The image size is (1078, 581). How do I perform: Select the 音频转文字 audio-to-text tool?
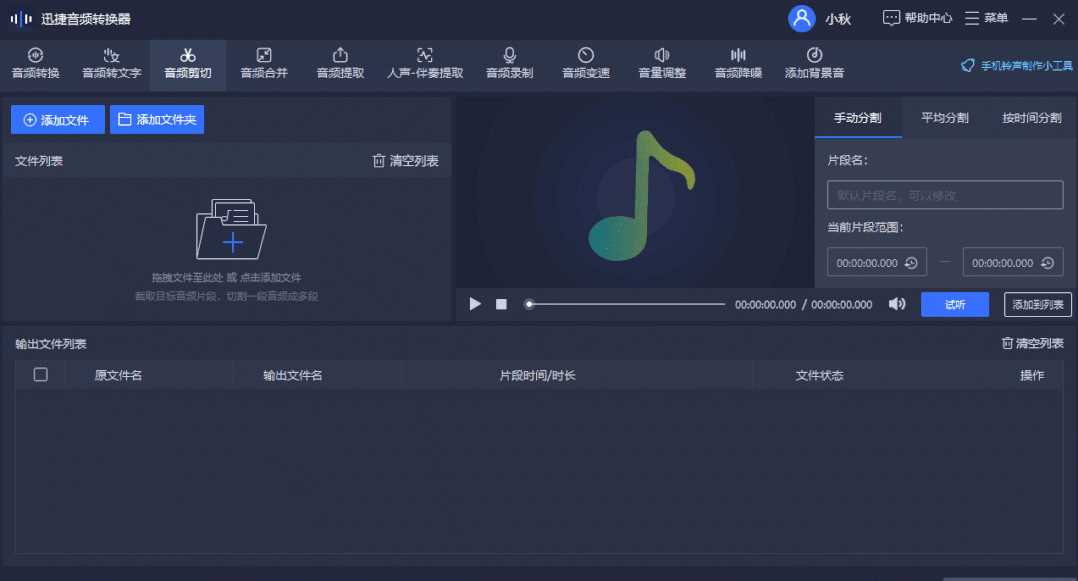[112, 63]
